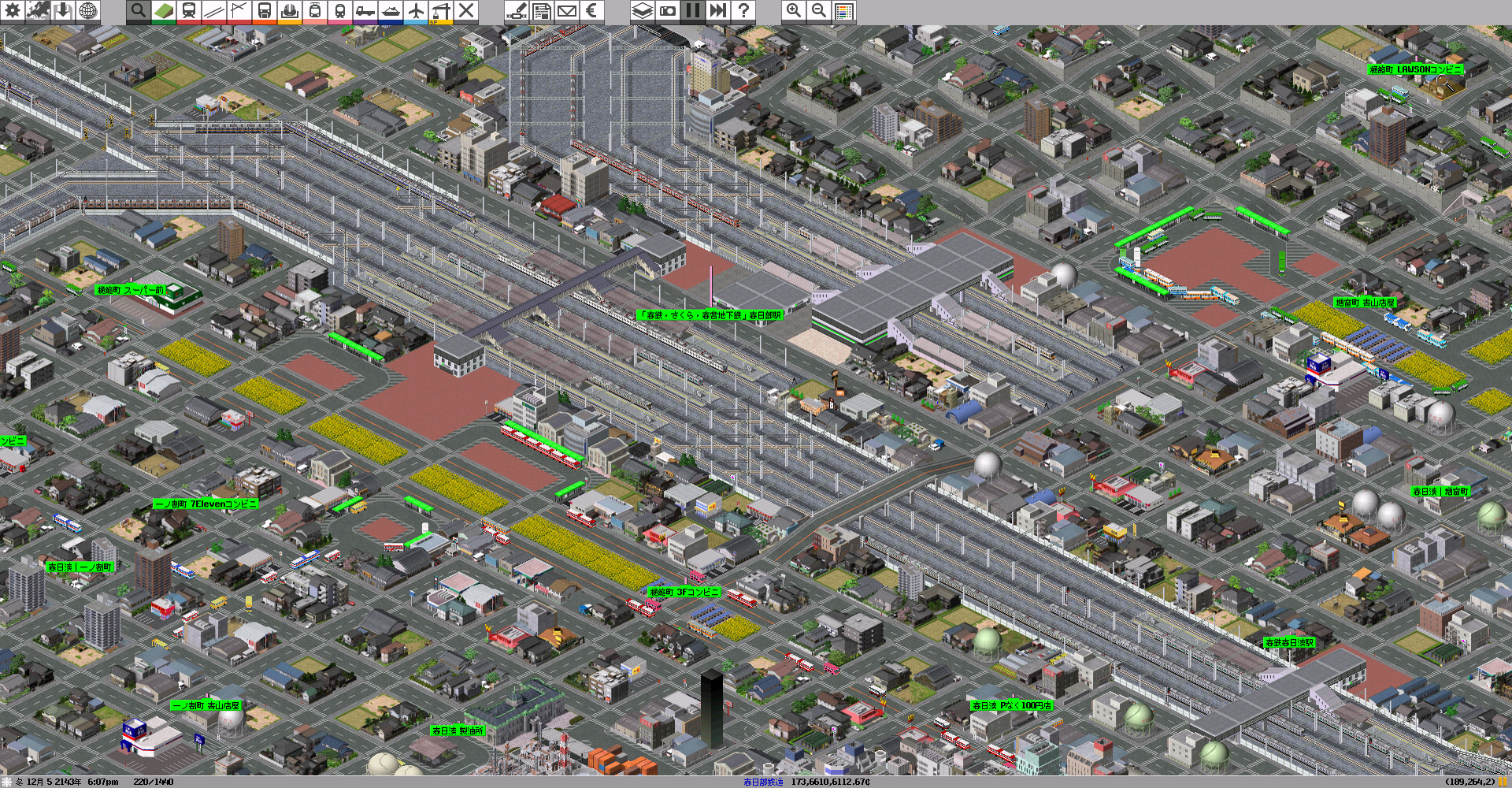Open the tram construction tools
The image size is (1512, 788).
pos(315,10)
